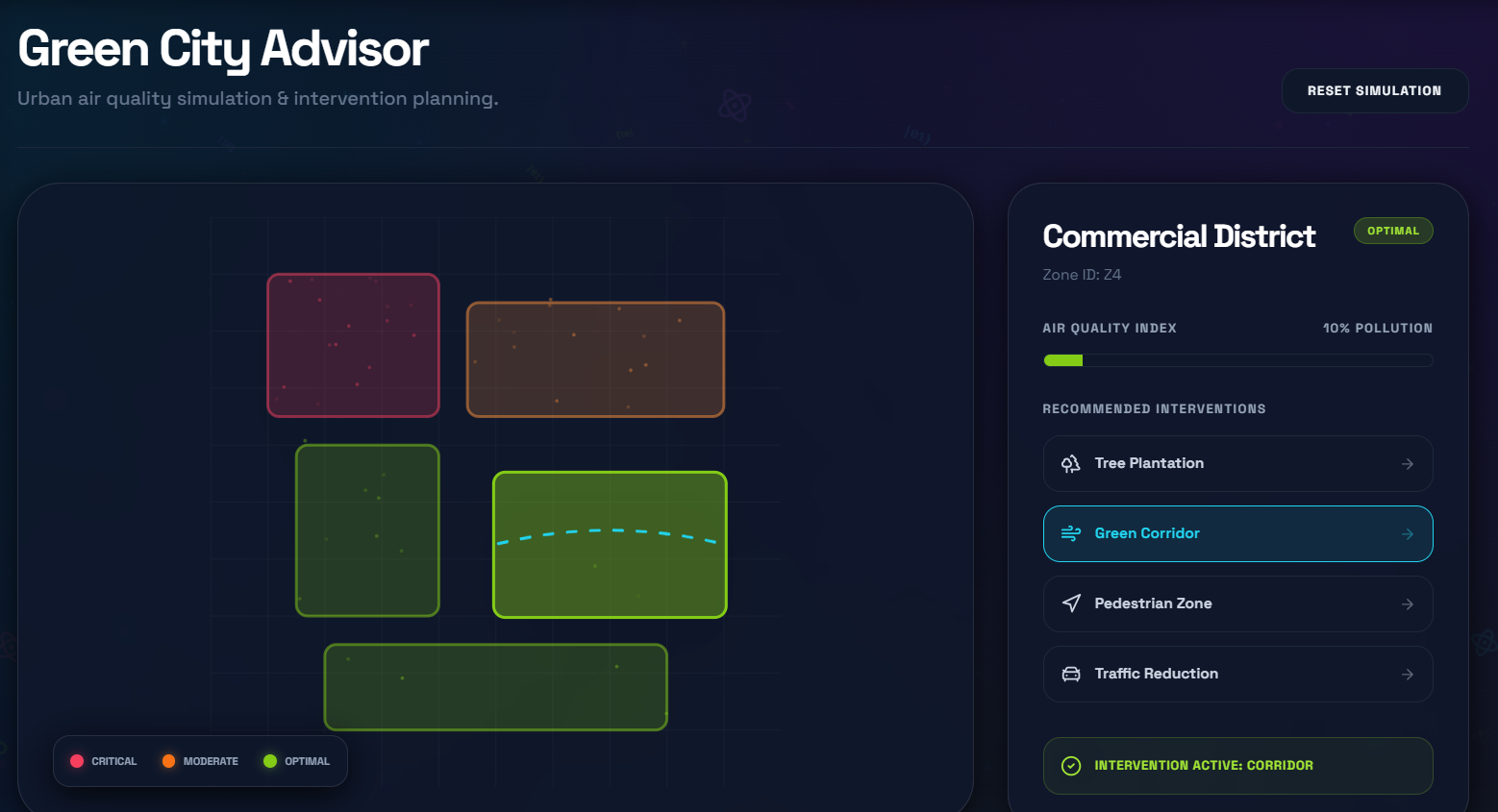Click the right arrow on the Traffic Reduction row
The width and height of the screenshot is (1498, 812).
[x=1408, y=675]
